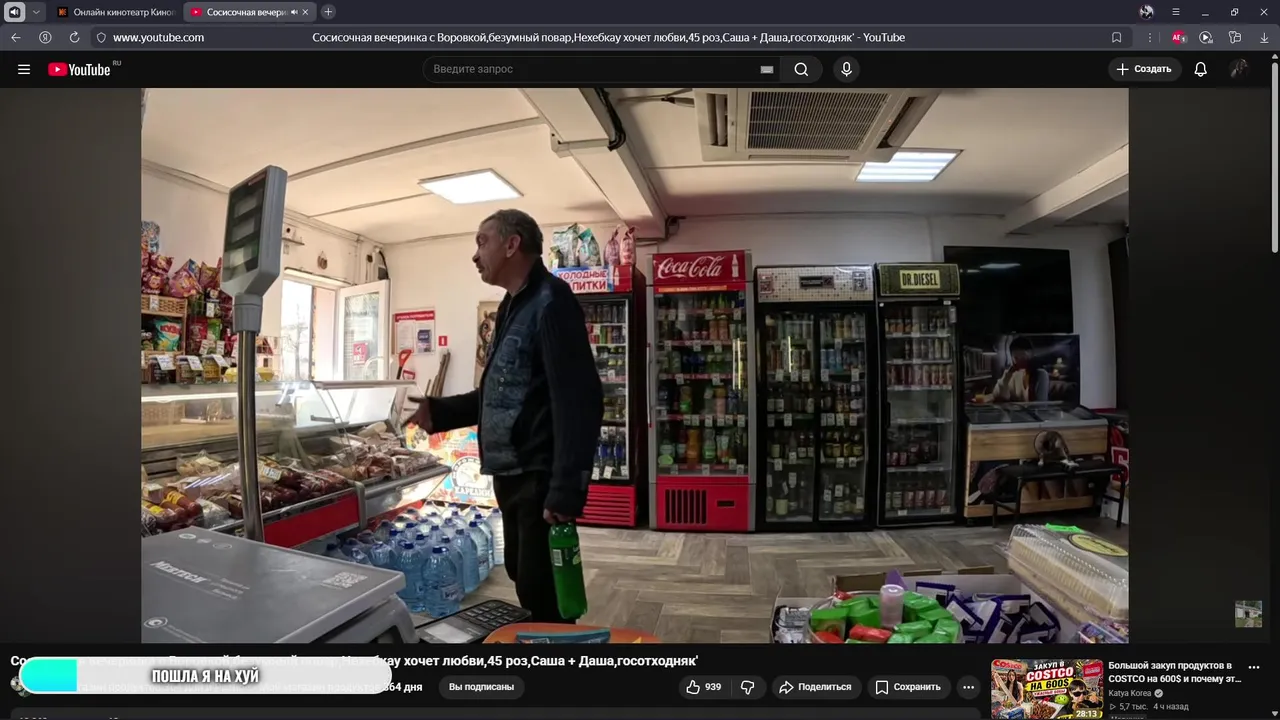The height and width of the screenshot is (720, 1280).
Task: Start voice search with the microphone
Action: point(847,69)
